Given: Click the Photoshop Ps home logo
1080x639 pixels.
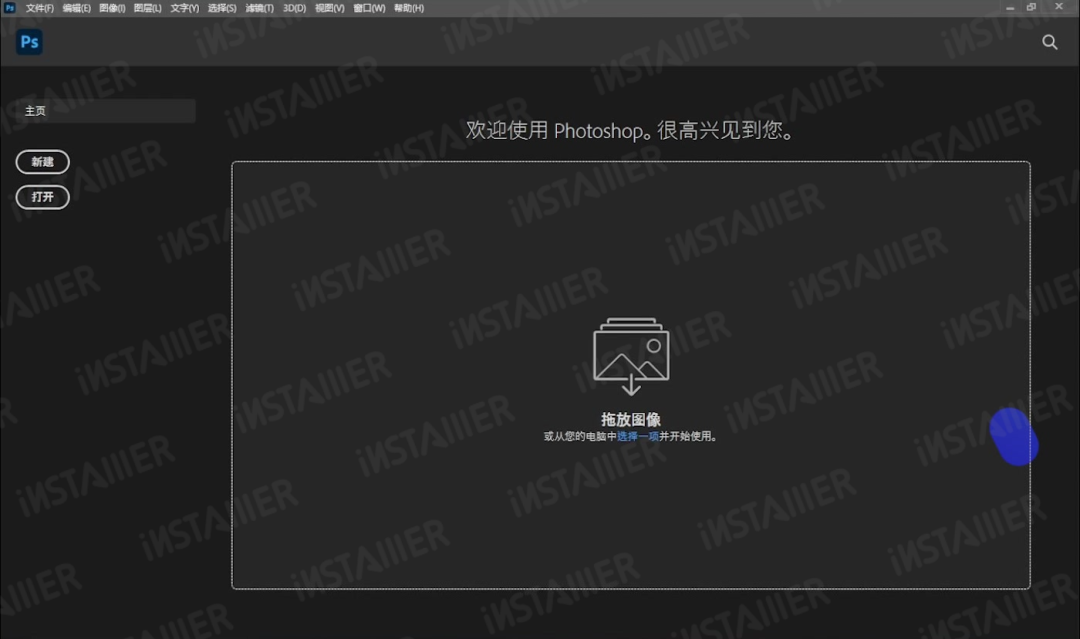Looking at the screenshot, I should coord(30,42).
